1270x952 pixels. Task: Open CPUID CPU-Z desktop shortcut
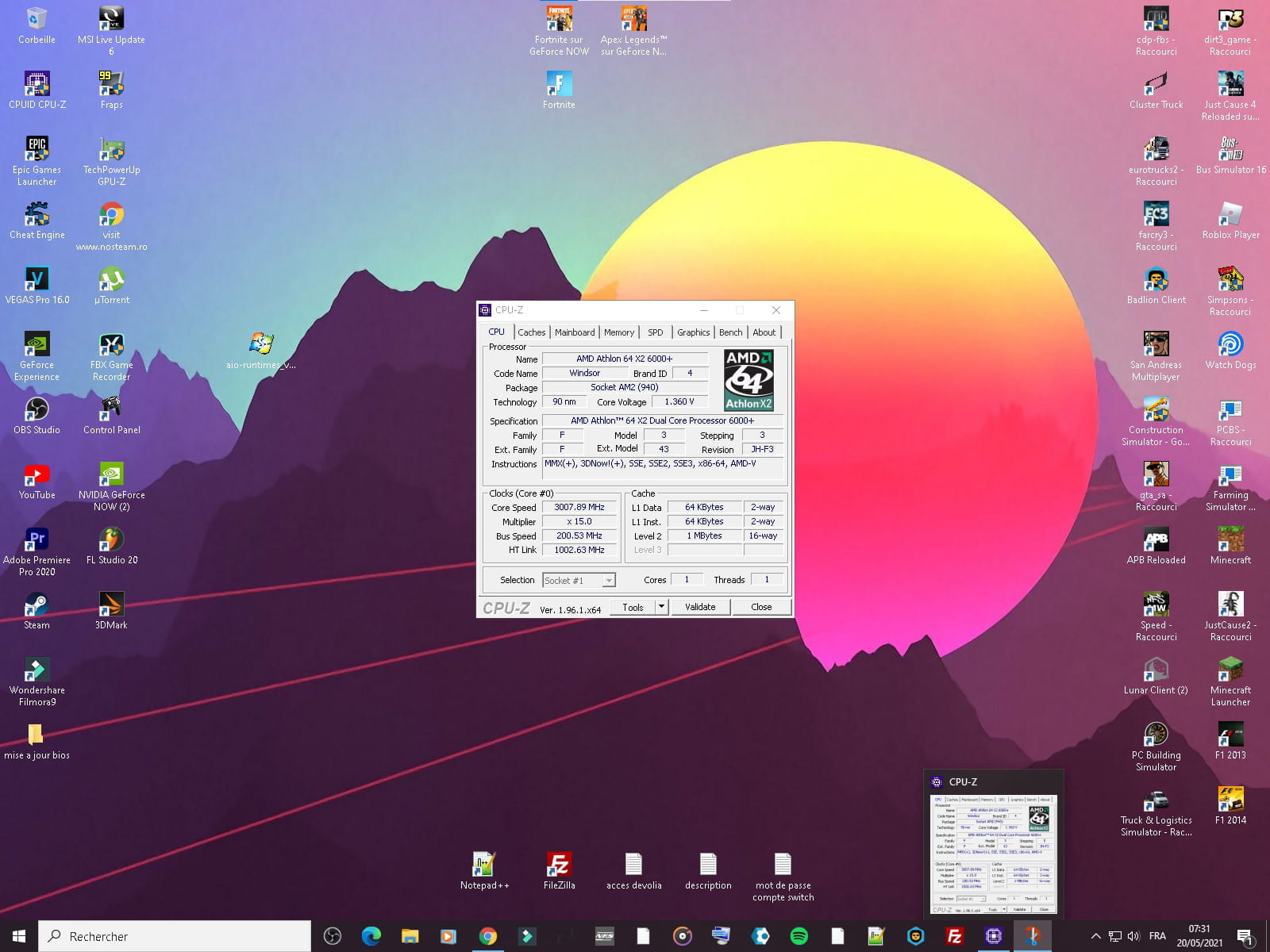(x=37, y=88)
